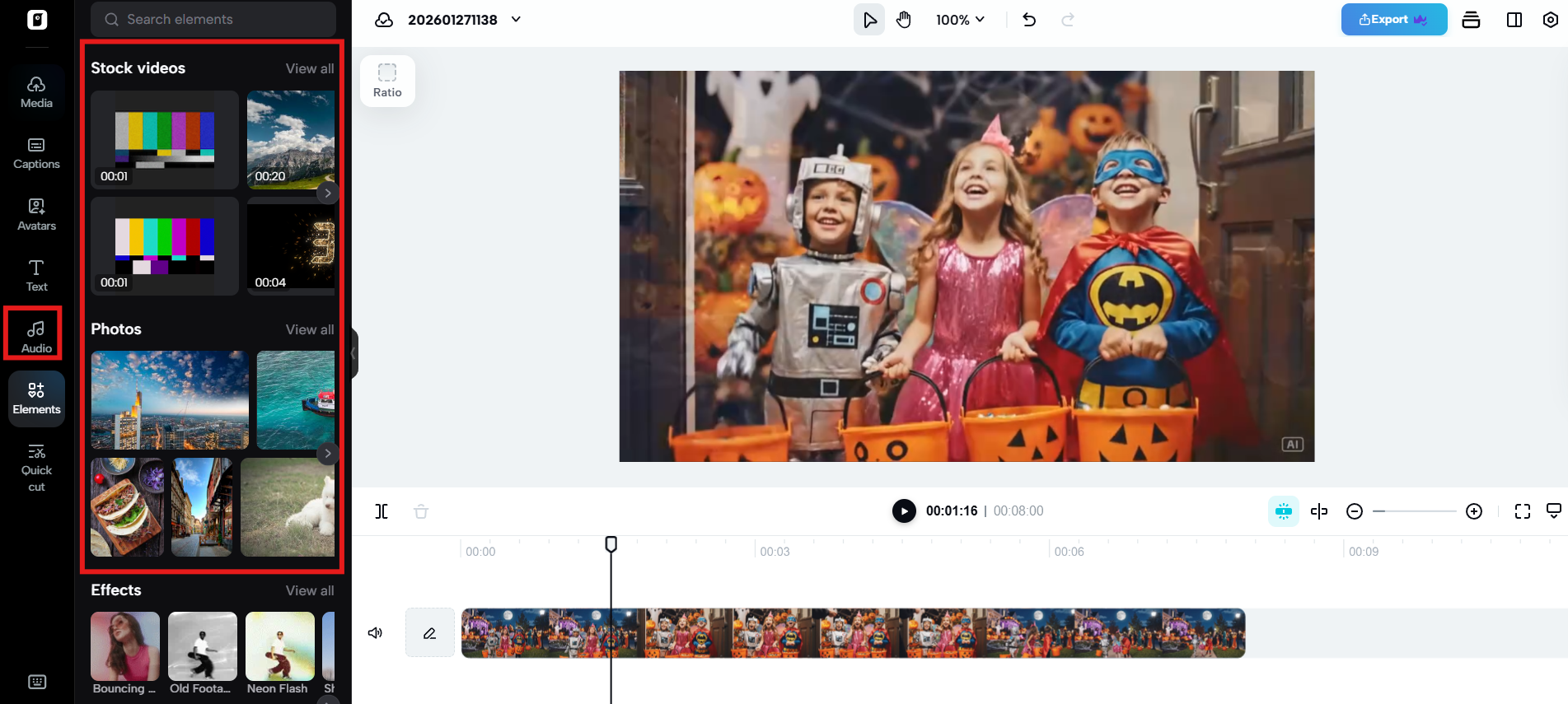Select the hand pan tool
The height and width of the screenshot is (704, 1568).
[904, 20]
